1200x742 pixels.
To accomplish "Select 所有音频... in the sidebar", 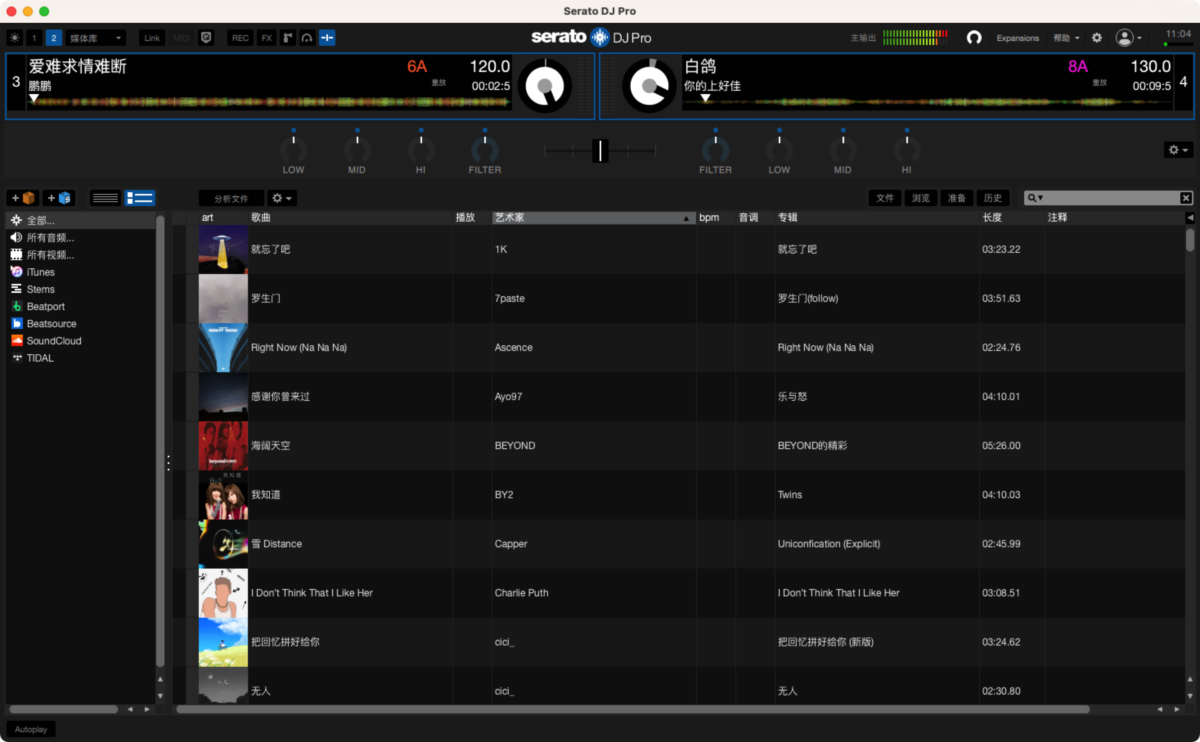I will click(x=81, y=237).
